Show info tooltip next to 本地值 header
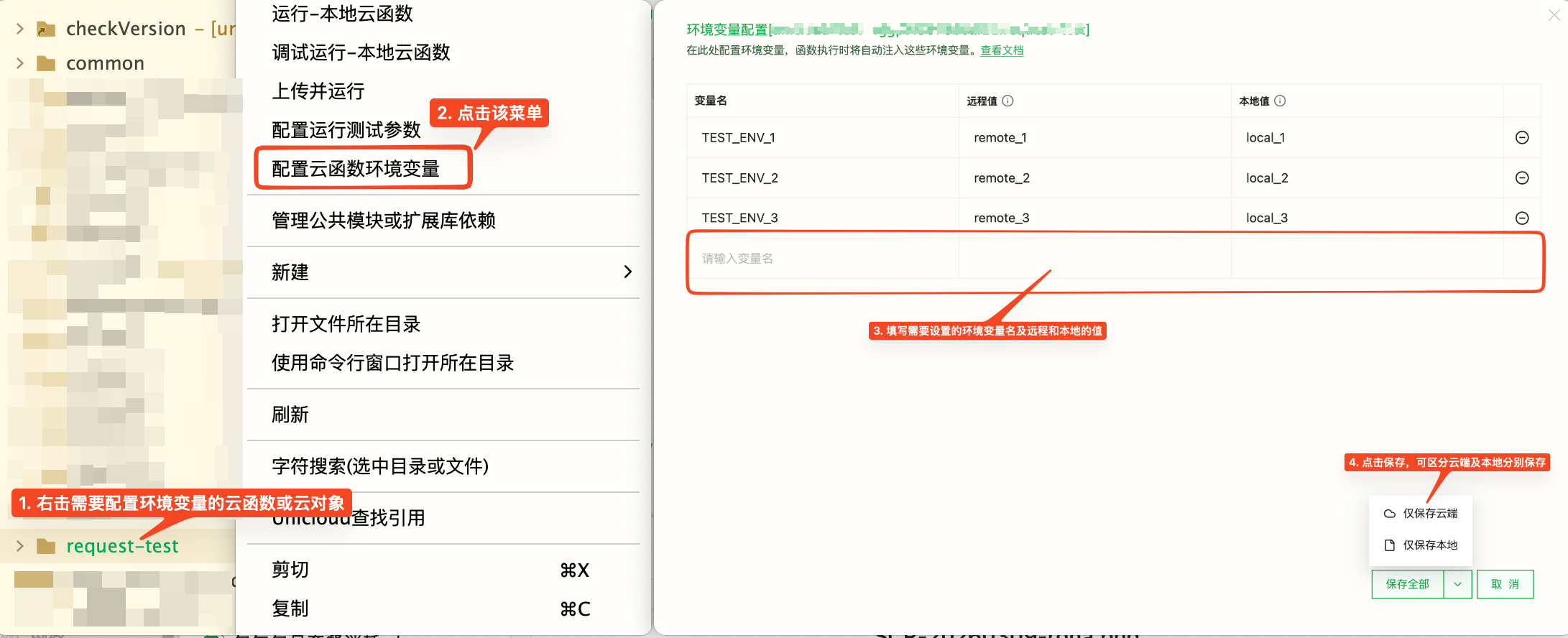Screen dimensions: 1568x638 [1280, 101]
